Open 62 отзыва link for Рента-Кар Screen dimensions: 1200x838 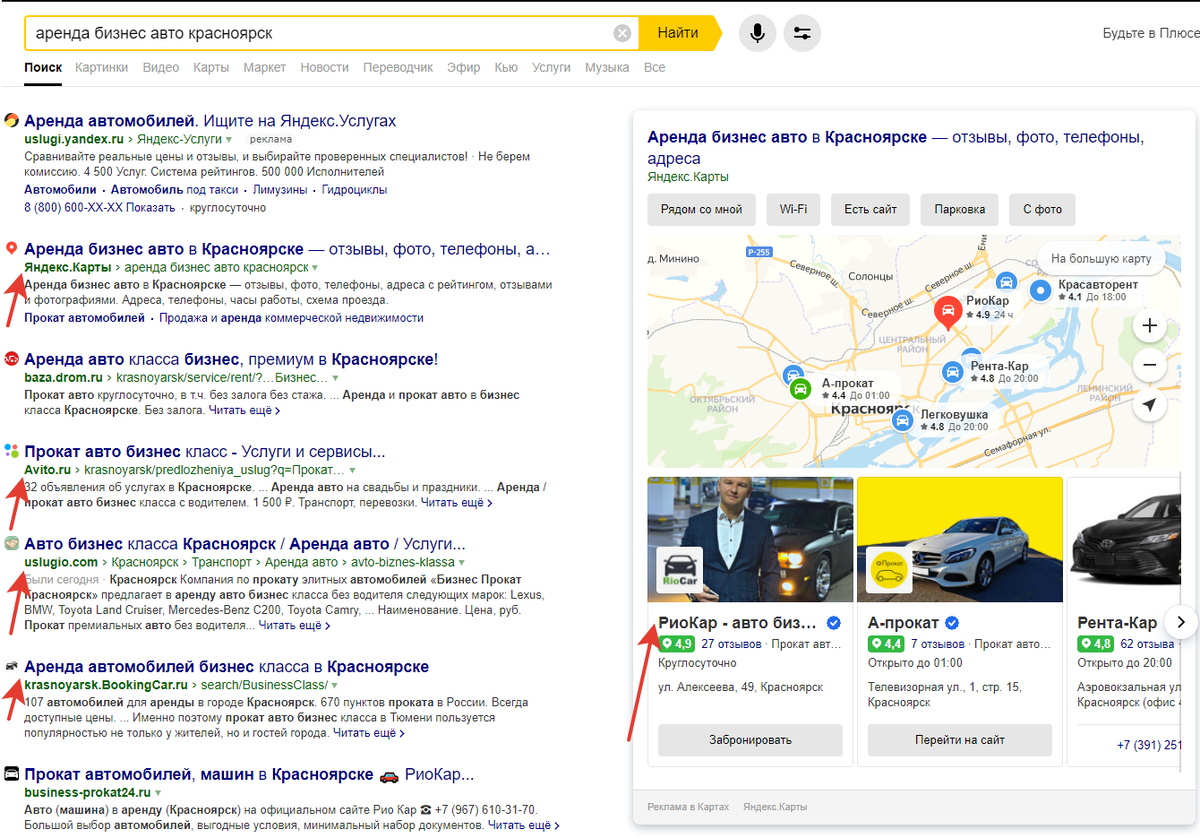1147,644
